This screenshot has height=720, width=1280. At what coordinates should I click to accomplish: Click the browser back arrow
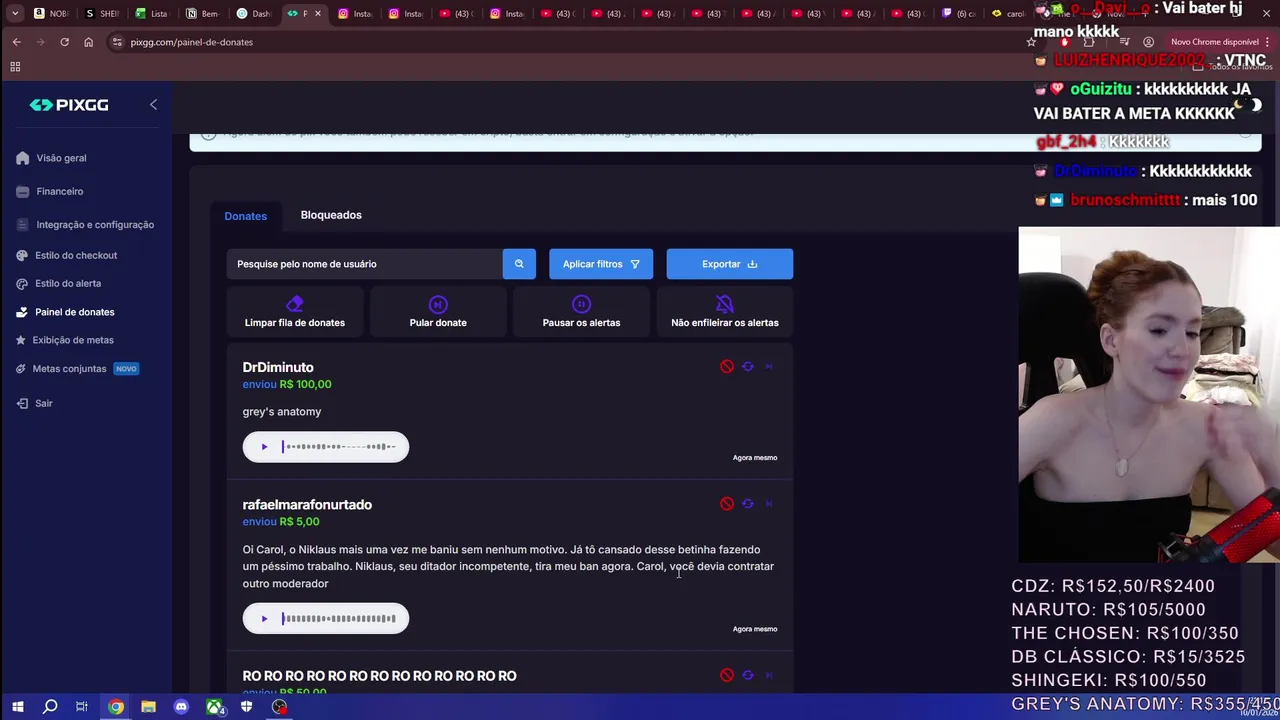(x=16, y=42)
